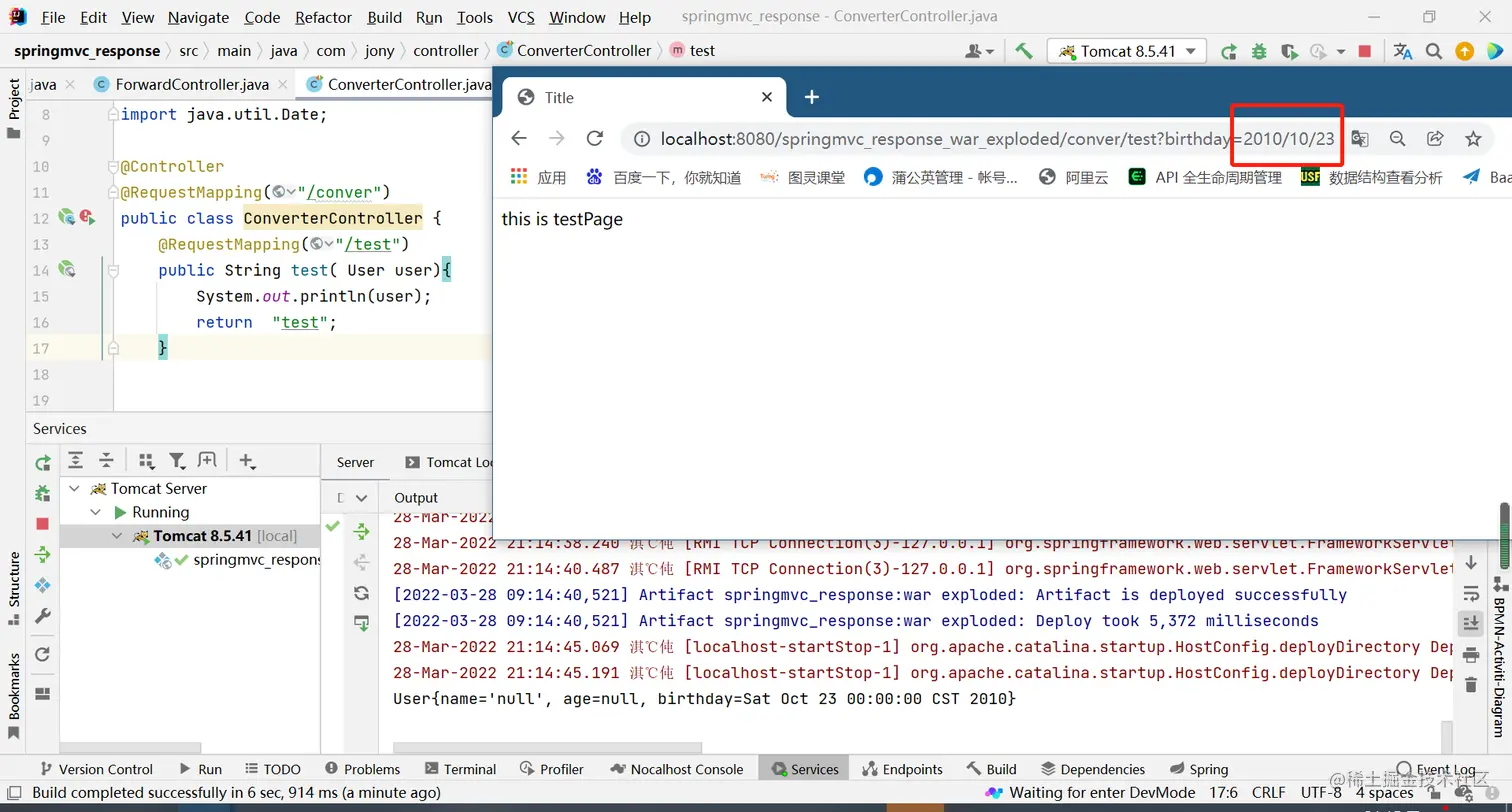Click Collapse All in Services toolbar
The height and width of the screenshot is (812, 1512).
(x=106, y=461)
